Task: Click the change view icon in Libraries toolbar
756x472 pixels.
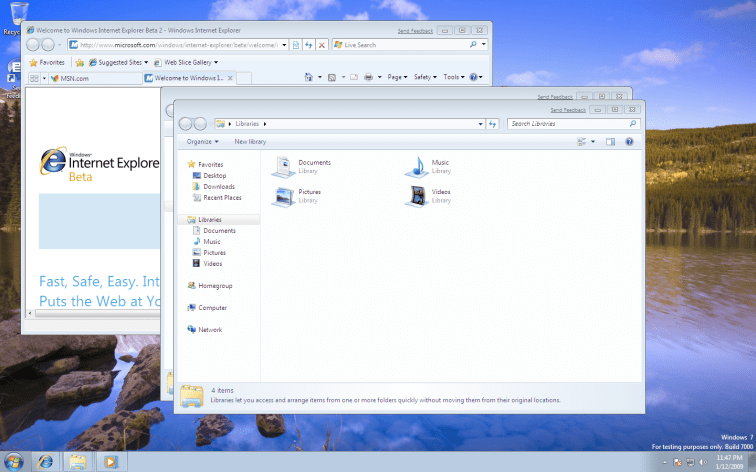Action: [x=582, y=142]
